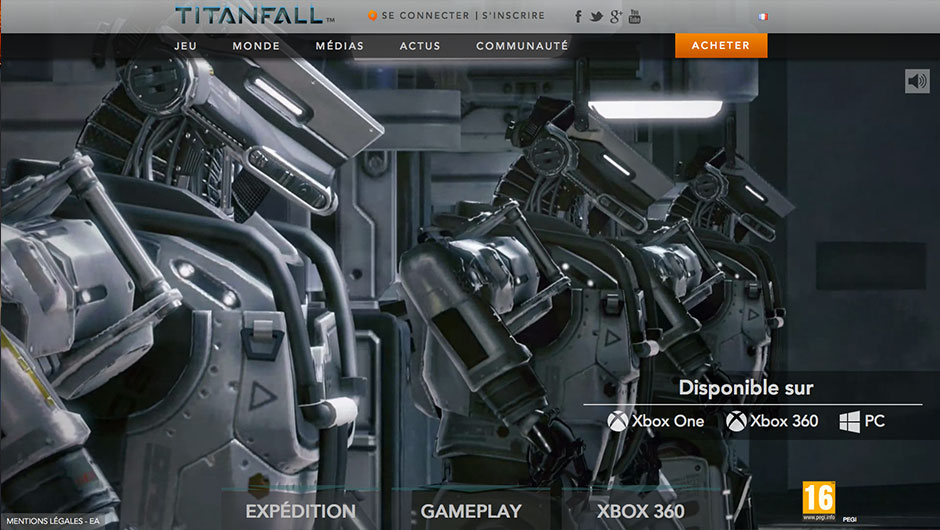Click the orange icon beside Se Connecter

(x=372, y=16)
